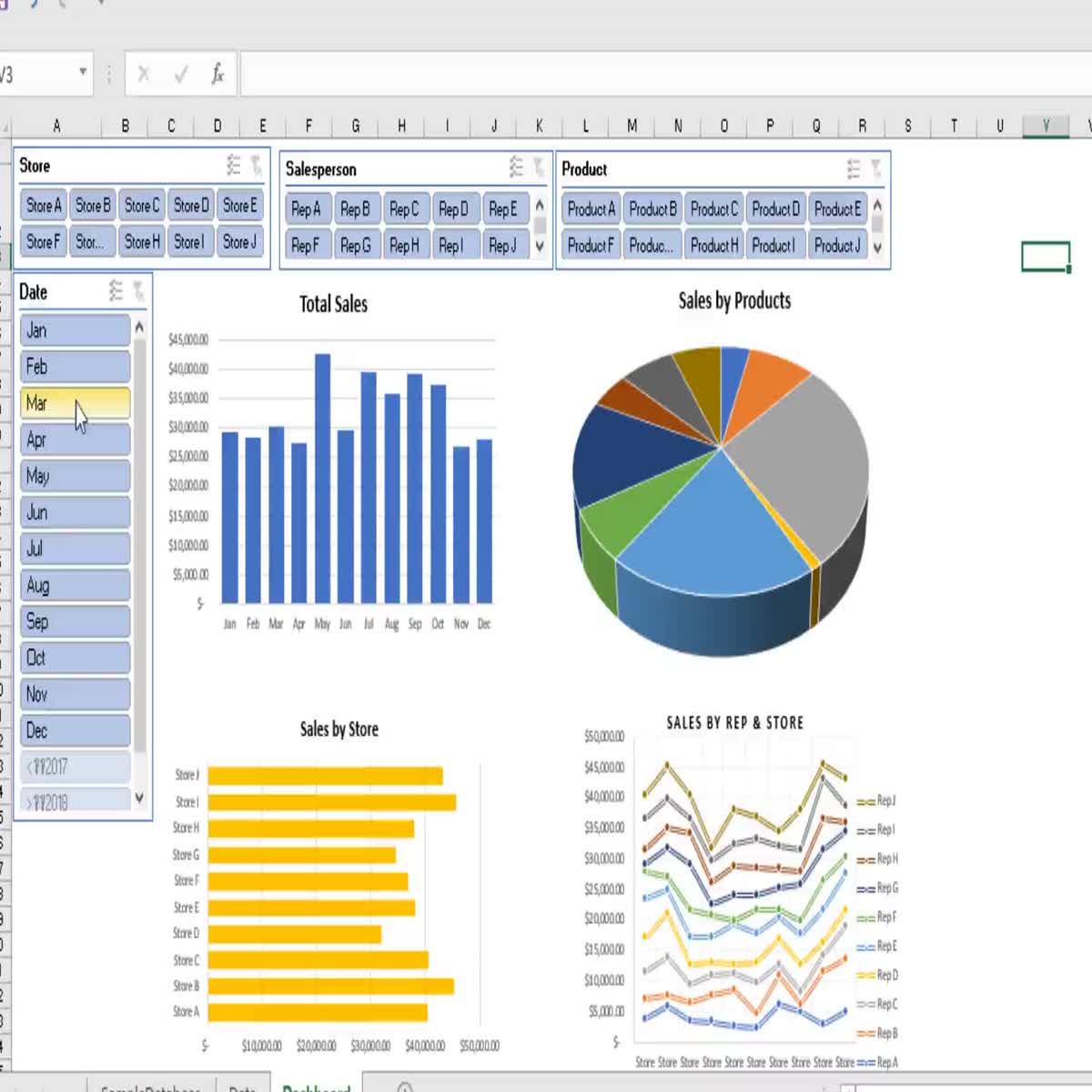The image size is (1092, 1092).
Task: Select Rep C in the Salesperson slicer
Action: (405, 209)
